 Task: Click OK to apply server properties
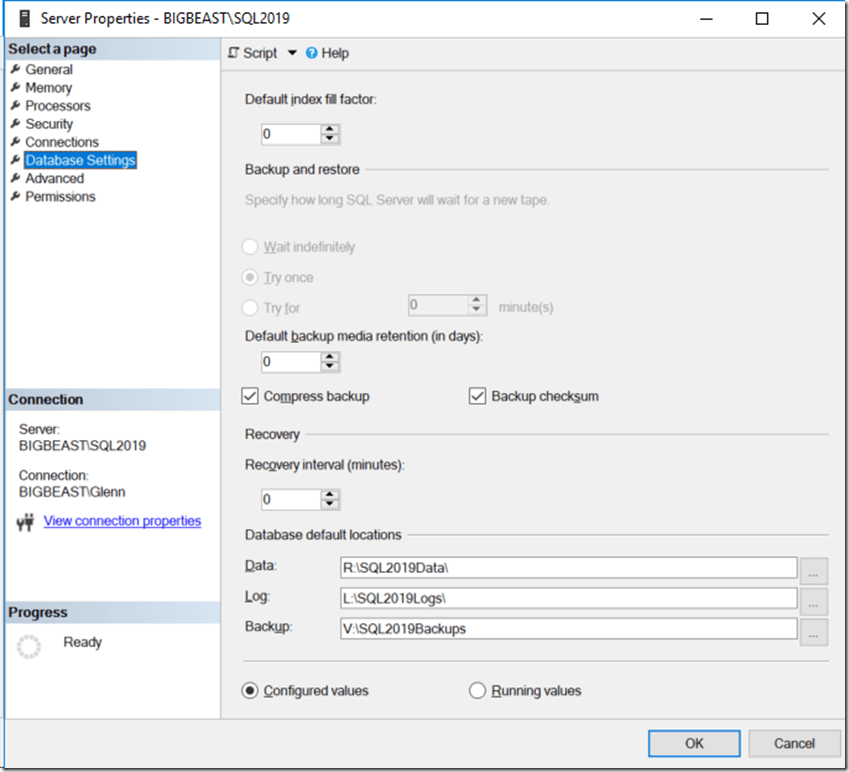[694, 744]
